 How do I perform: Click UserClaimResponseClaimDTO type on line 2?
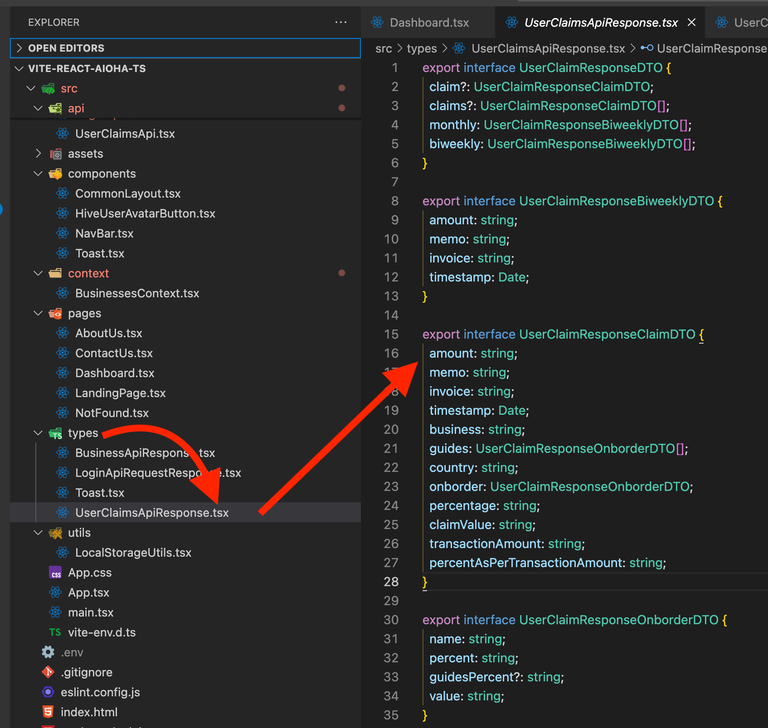coord(562,87)
